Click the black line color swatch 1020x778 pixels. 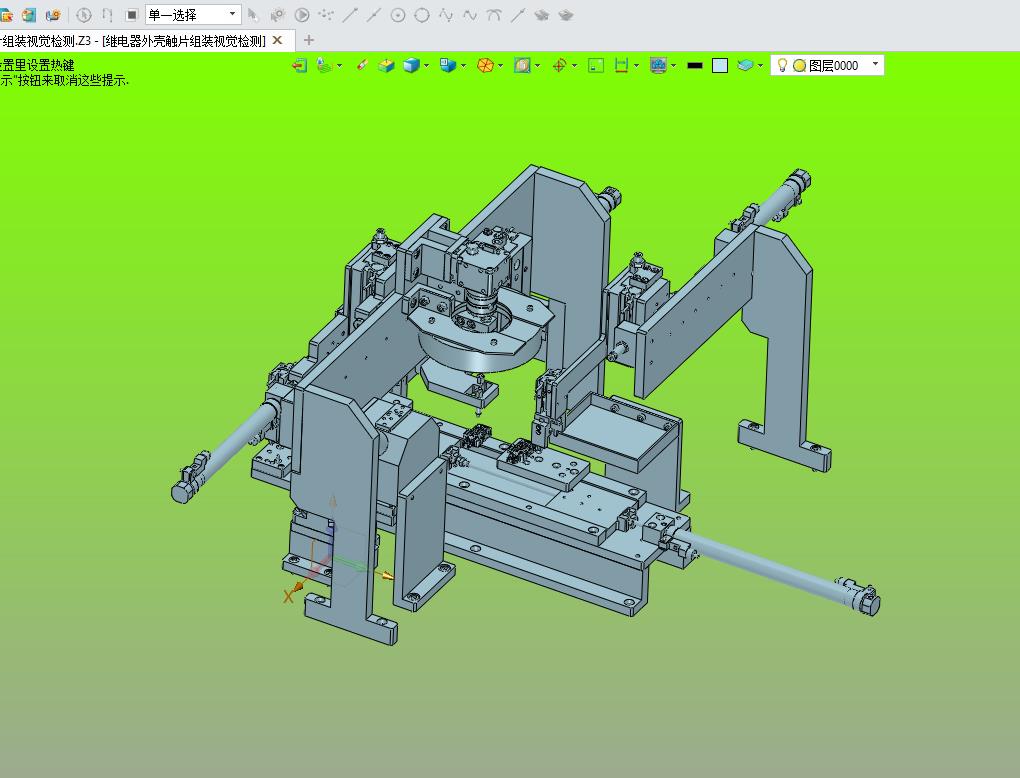[695, 65]
